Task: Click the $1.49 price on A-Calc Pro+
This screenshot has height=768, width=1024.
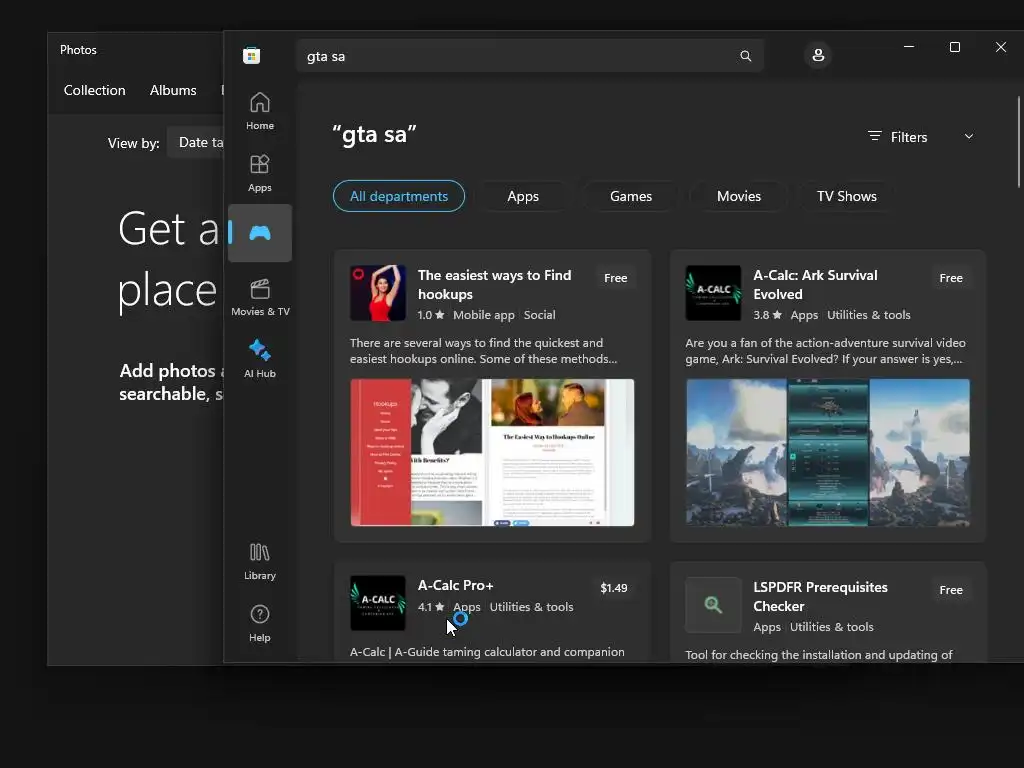Action: coord(614,588)
